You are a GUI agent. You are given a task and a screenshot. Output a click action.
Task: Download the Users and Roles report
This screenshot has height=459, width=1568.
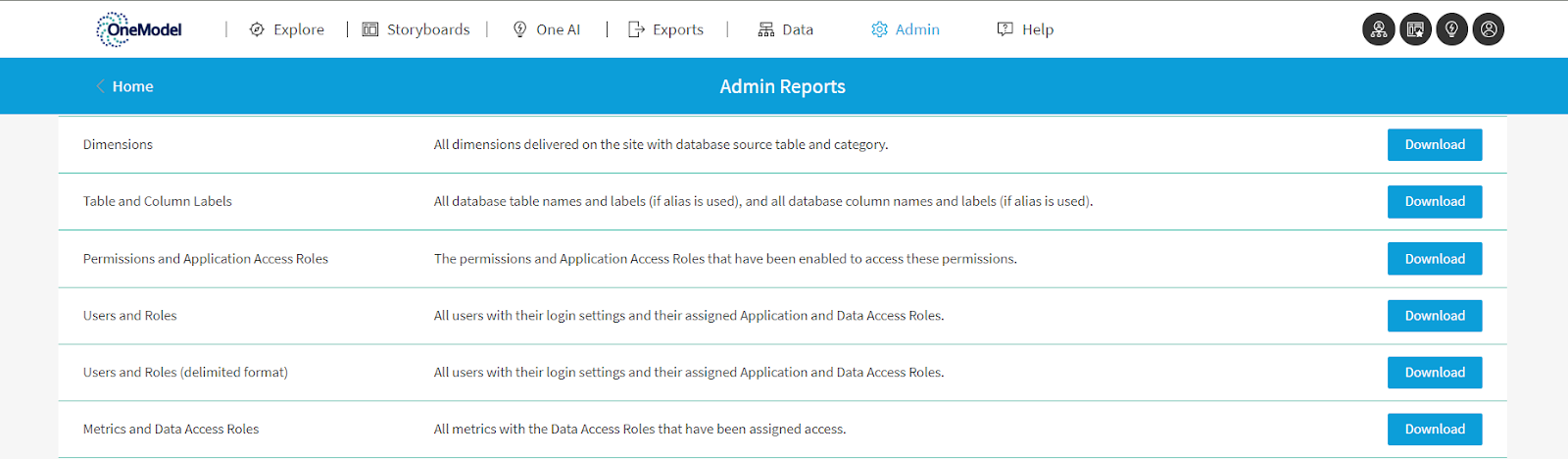[x=1434, y=316]
